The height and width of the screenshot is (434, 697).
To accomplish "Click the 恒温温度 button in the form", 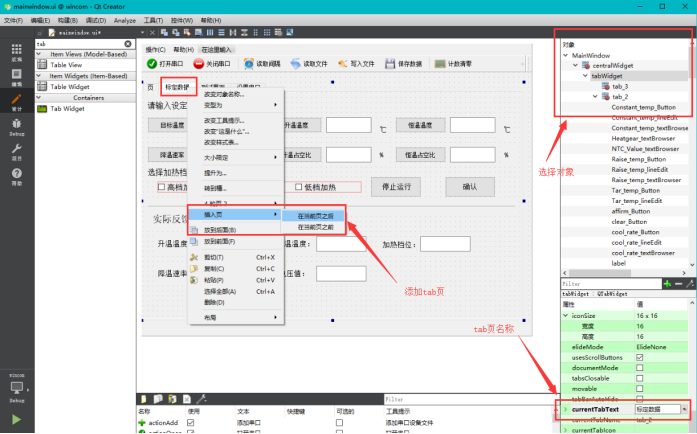I will [x=421, y=125].
